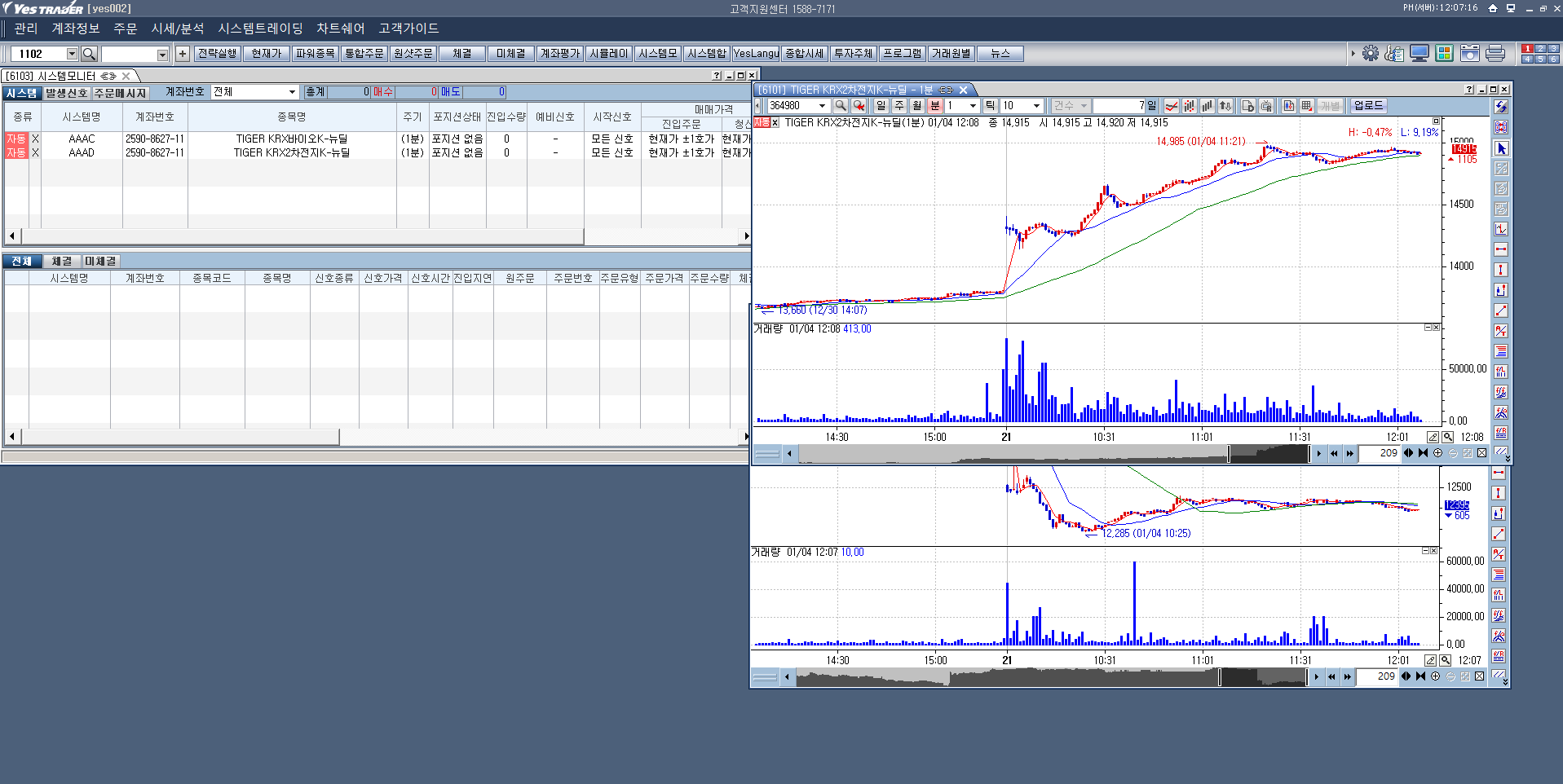This screenshot has width=1563, height=784.
Task: Switch to the 발생신호 tab
Action: pyautogui.click(x=66, y=94)
